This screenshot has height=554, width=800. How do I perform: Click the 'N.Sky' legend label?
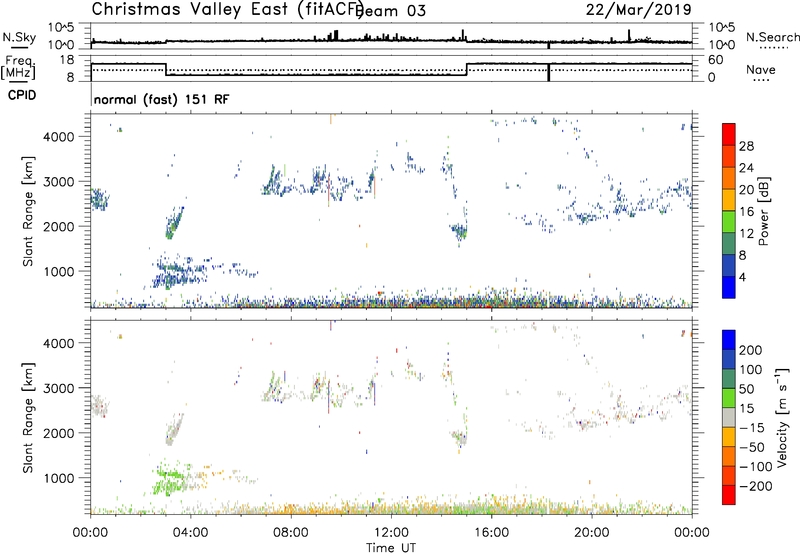pos(19,37)
